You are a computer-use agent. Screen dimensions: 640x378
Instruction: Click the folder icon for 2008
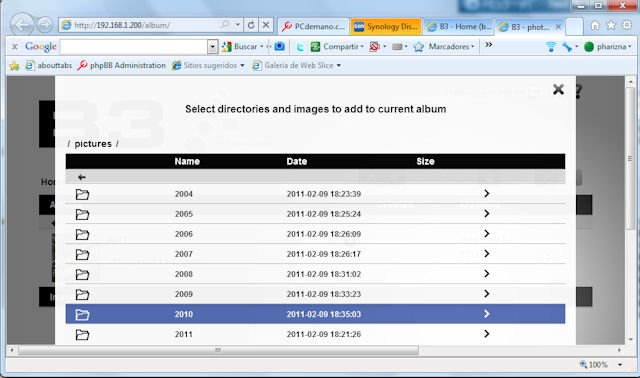coord(82,274)
